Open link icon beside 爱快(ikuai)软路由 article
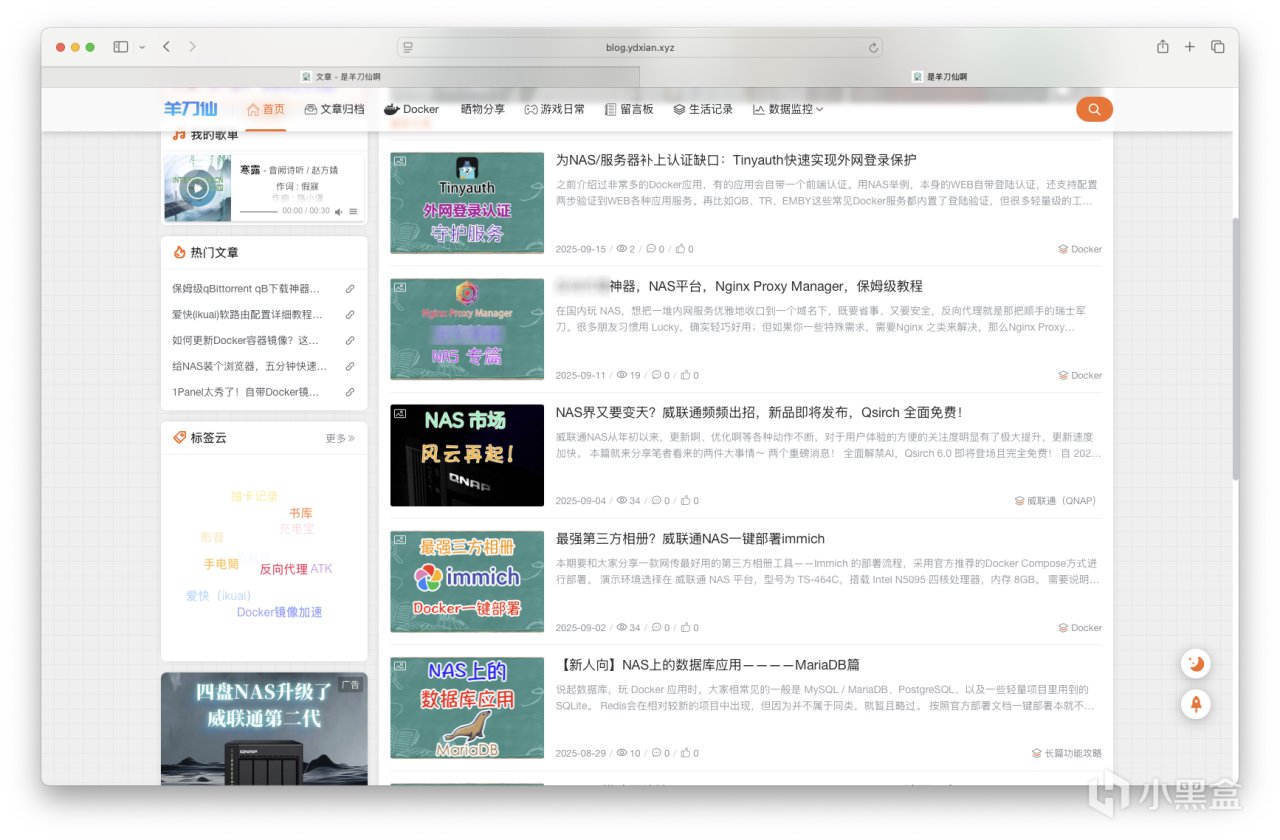Image resolution: width=1280 pixels, height=840 pixels. 350,315
